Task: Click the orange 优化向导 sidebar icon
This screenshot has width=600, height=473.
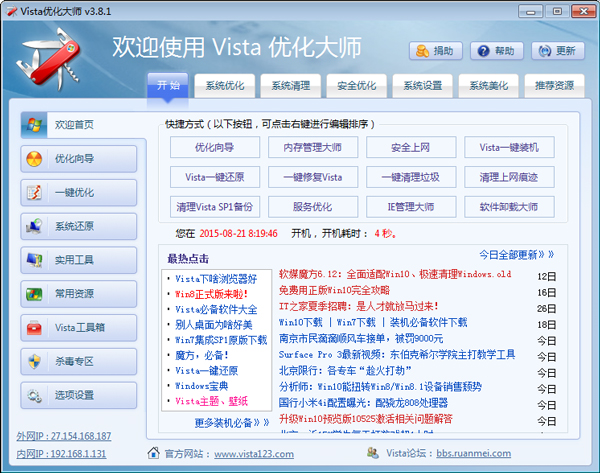Action: point(34,158)
